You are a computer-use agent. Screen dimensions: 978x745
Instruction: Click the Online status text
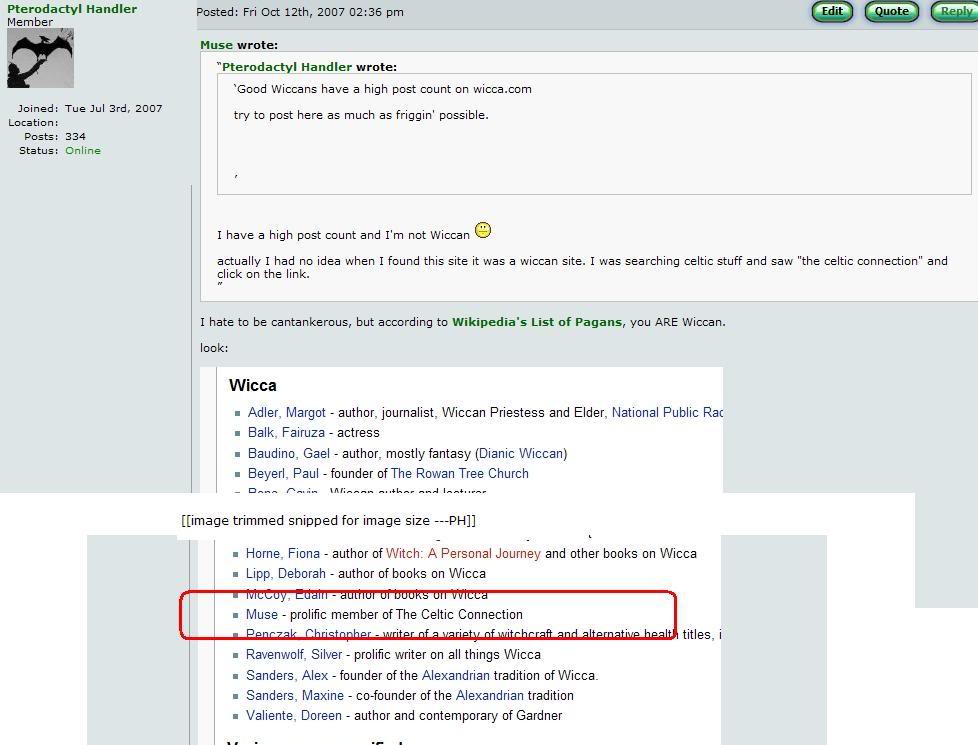coord(83,151)
